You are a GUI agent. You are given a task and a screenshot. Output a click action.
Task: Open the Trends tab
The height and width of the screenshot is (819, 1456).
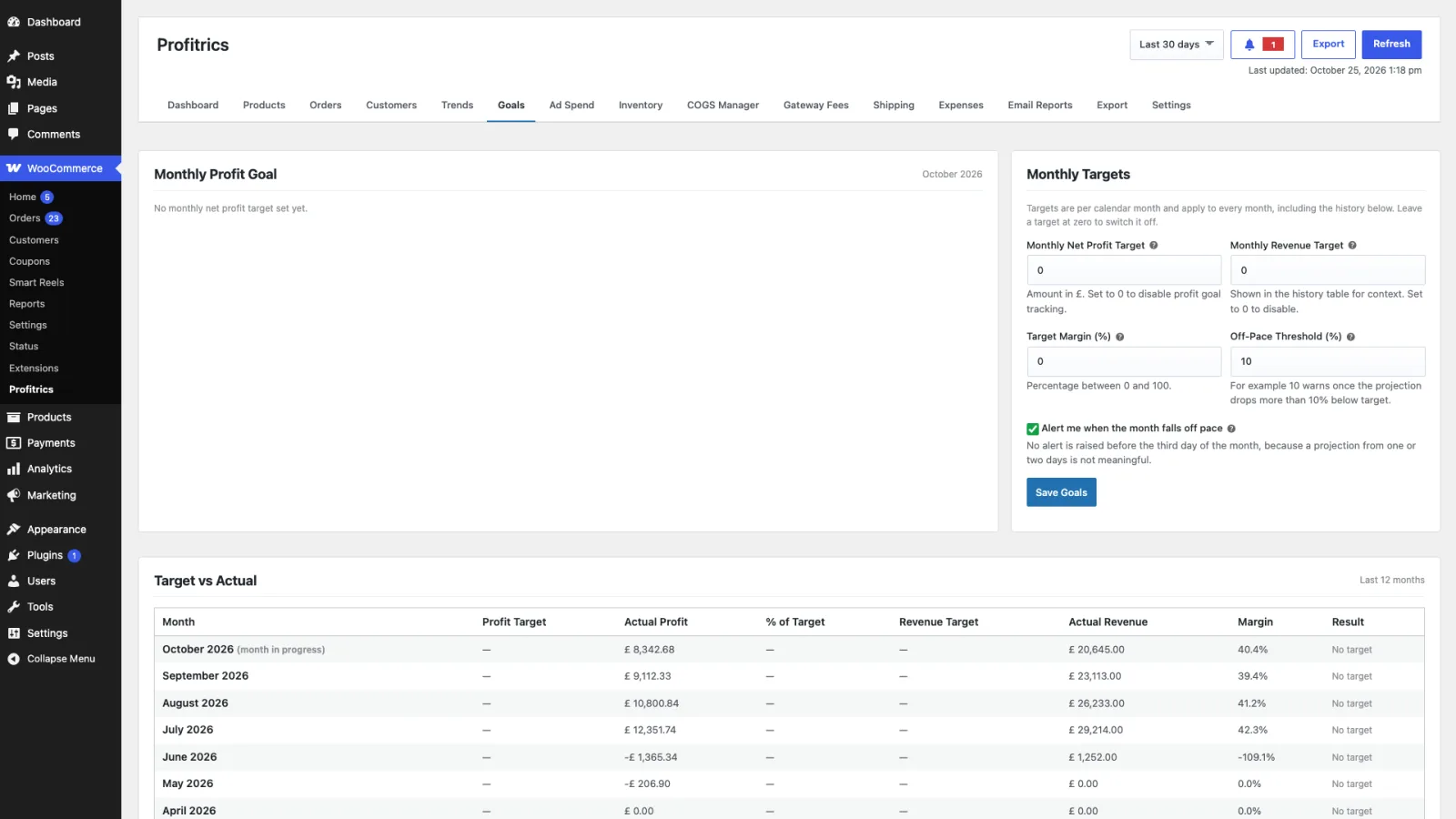pos(457,106)
